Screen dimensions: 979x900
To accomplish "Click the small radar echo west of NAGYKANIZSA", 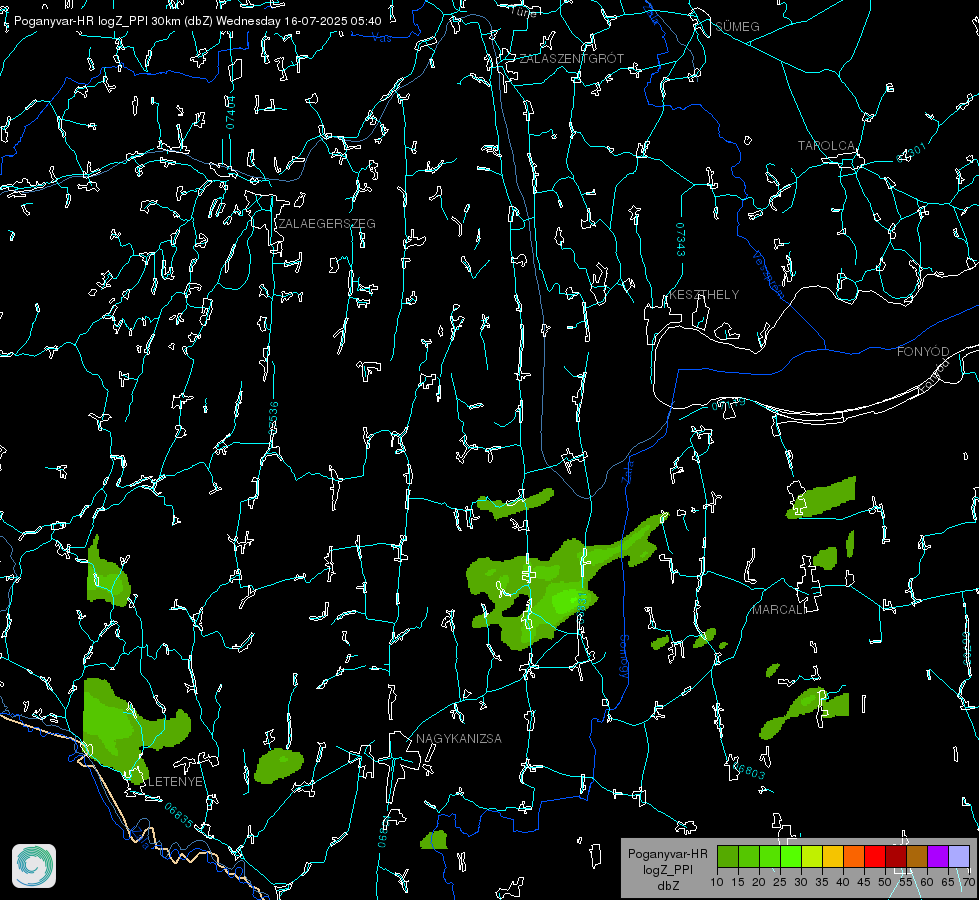I will 278,765.
